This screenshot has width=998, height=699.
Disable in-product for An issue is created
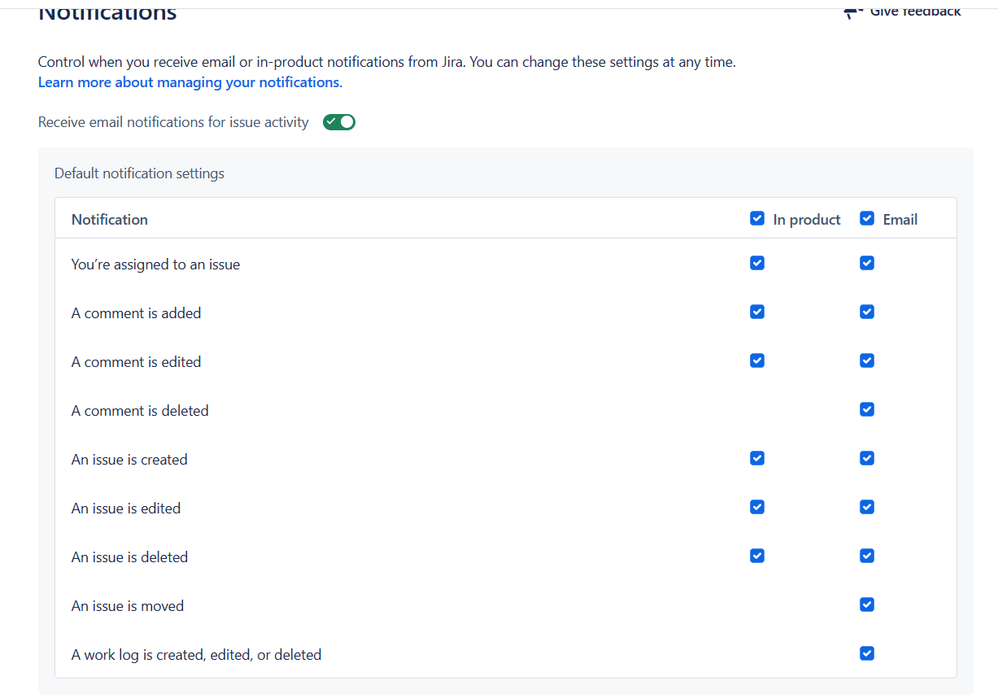757,459
